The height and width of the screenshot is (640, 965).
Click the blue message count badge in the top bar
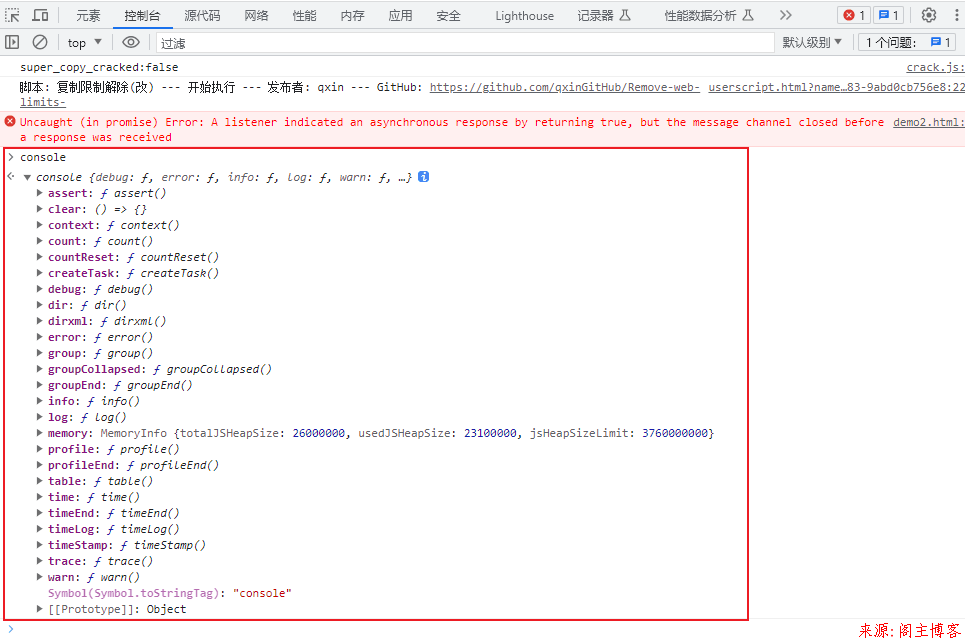888,15
